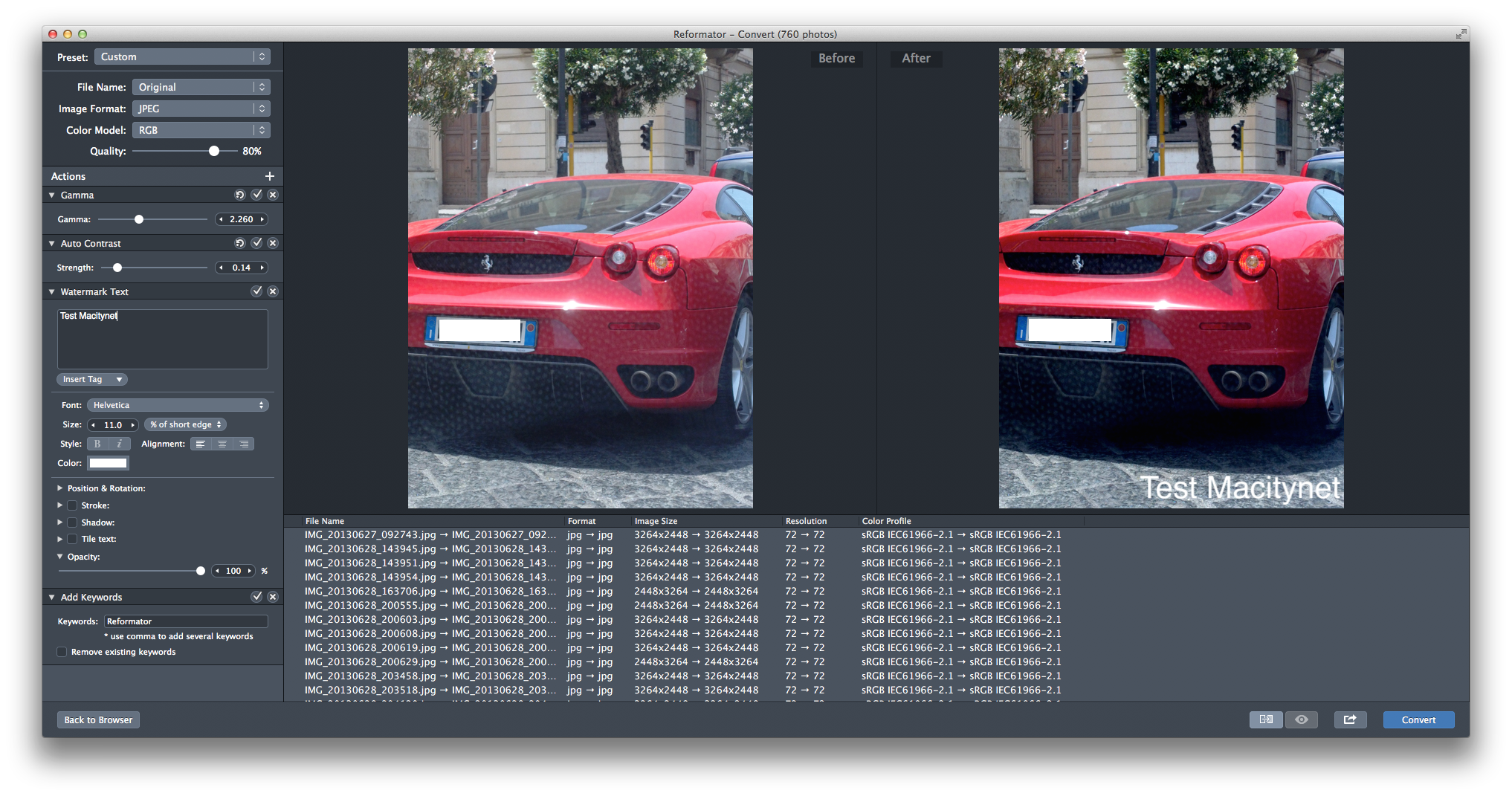
Task: Switch to preview-only eye view
Action: 1302,719
